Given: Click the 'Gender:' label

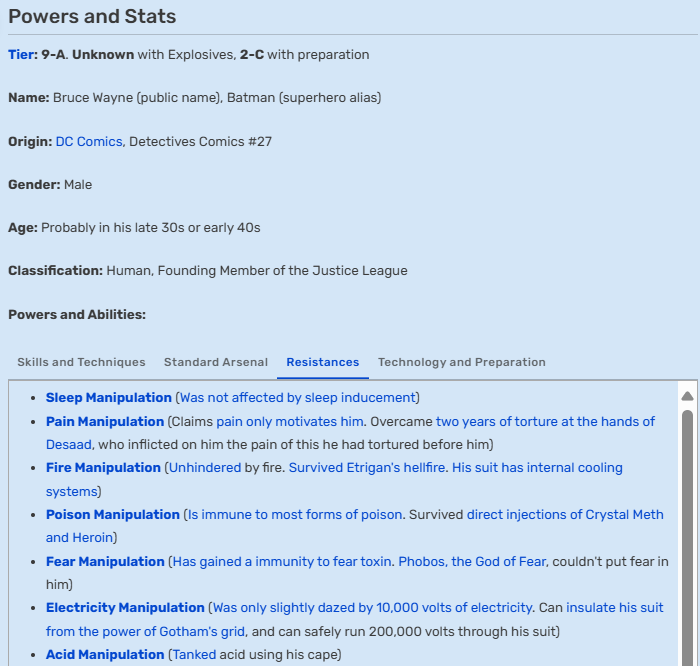Looking at the screenshot, I should pyautogui.click(x=34, y=184).
